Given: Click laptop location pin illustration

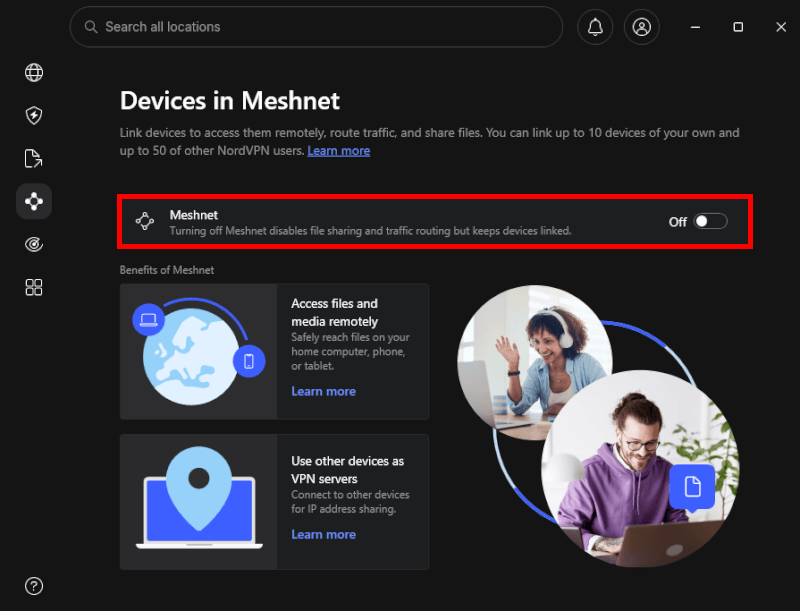Looking at the screenshot, I should pos(198,502).
